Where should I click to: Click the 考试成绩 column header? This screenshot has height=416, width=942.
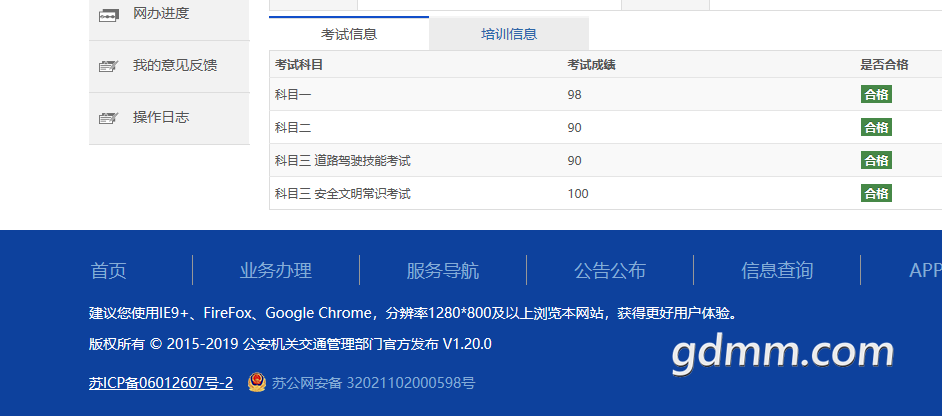coord(592,65)
